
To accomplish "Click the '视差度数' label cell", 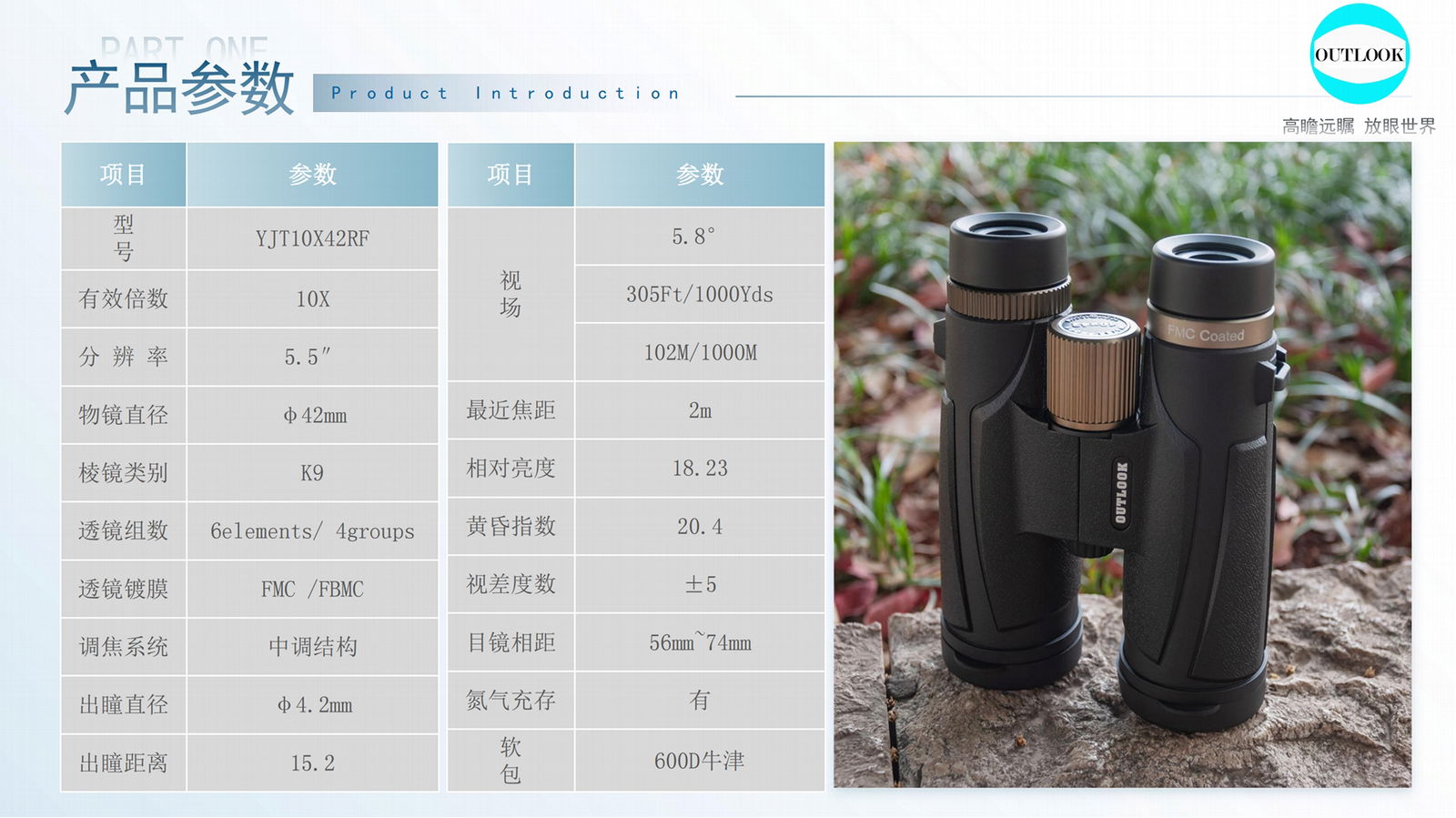I will (511, 584).
